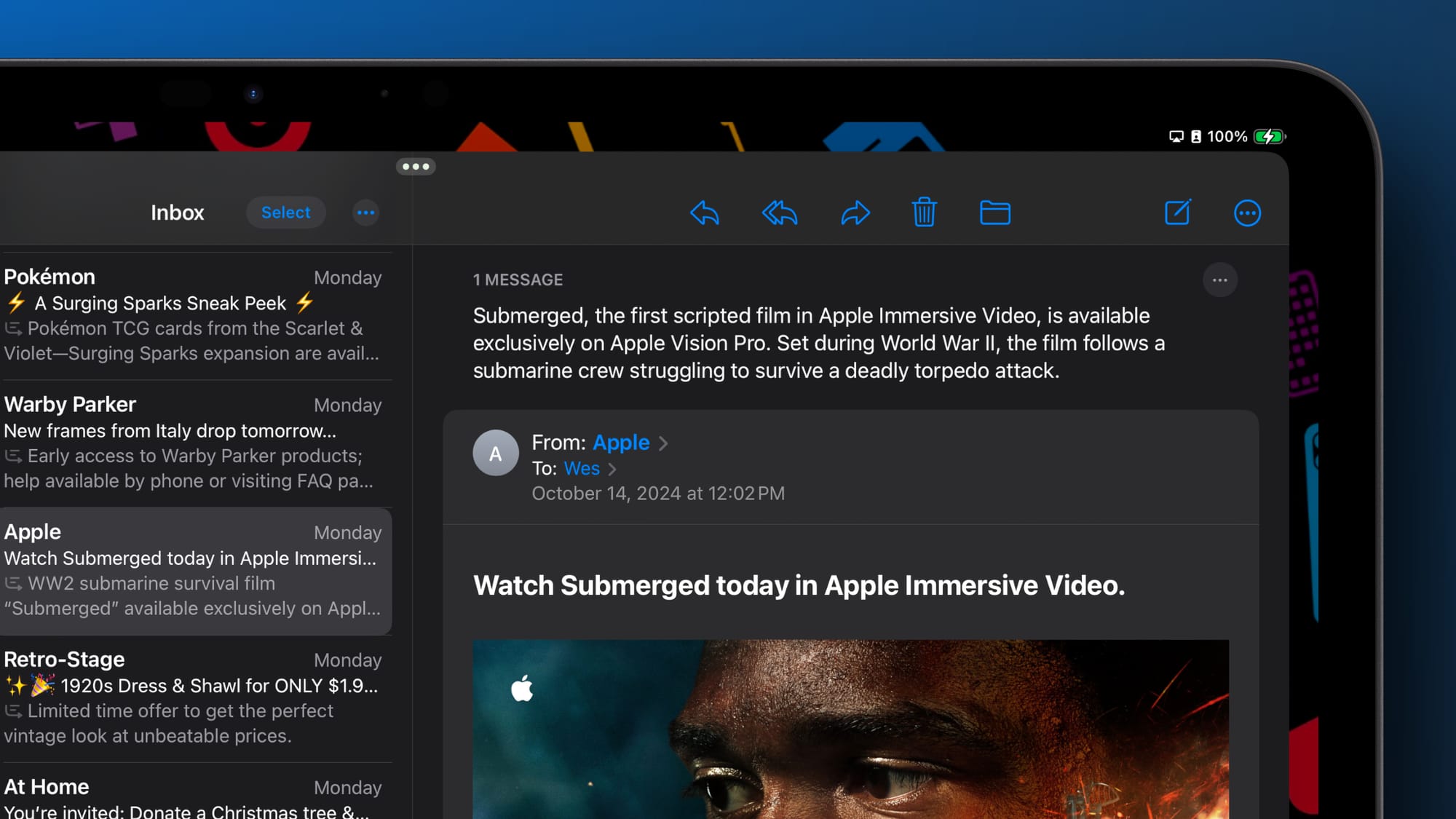The height and width of the screenshot is (819, 1456).
Task: Open Apple sender contact link
Action: 621,443
